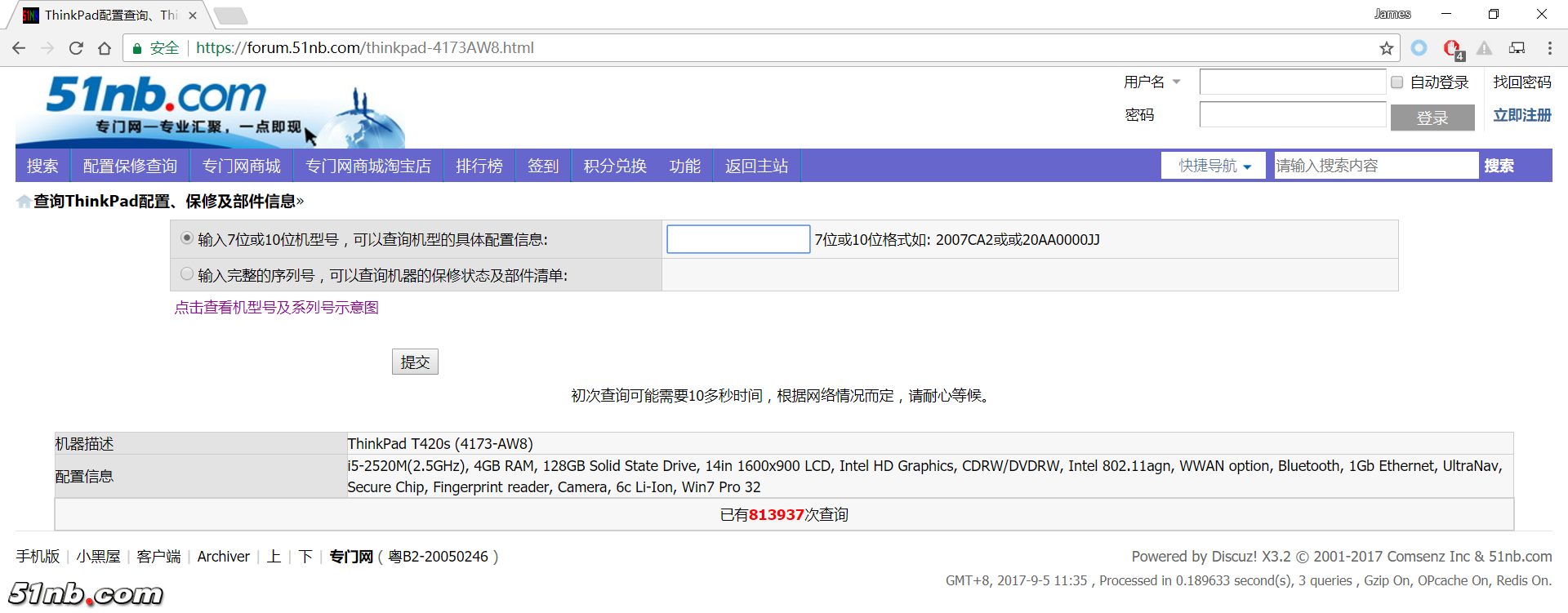1568x613 pixels.
Task: Open the blue circle extension icon
Action: click(x=1419, y=48)
